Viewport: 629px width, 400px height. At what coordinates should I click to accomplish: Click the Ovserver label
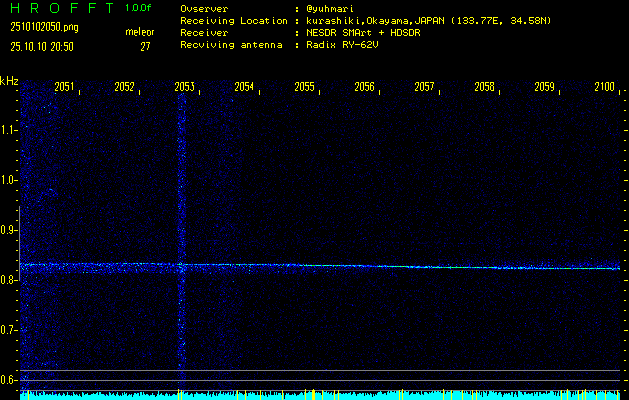coord(204,8)
